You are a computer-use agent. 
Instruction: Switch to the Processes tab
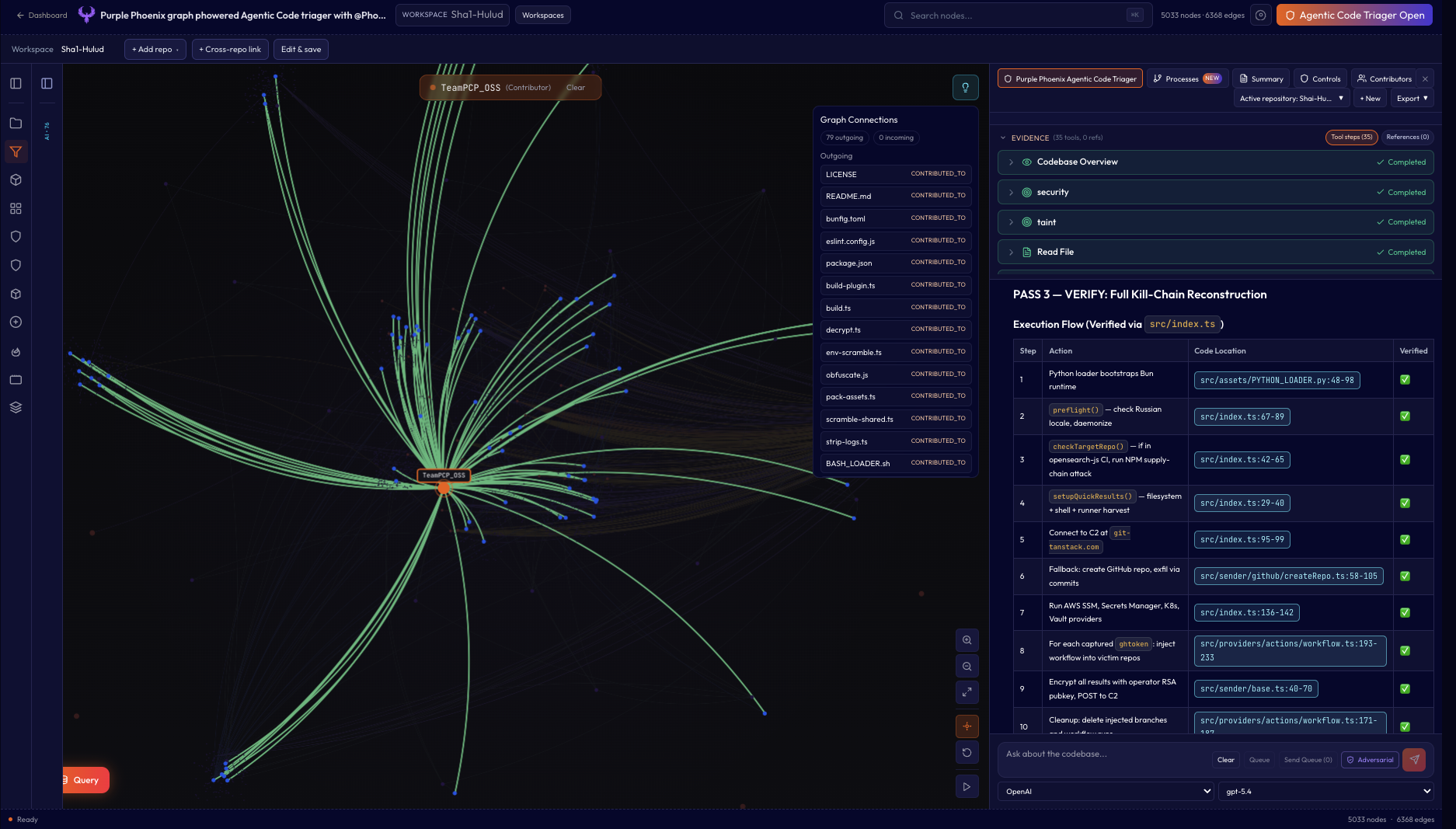tap(1186, 78)
